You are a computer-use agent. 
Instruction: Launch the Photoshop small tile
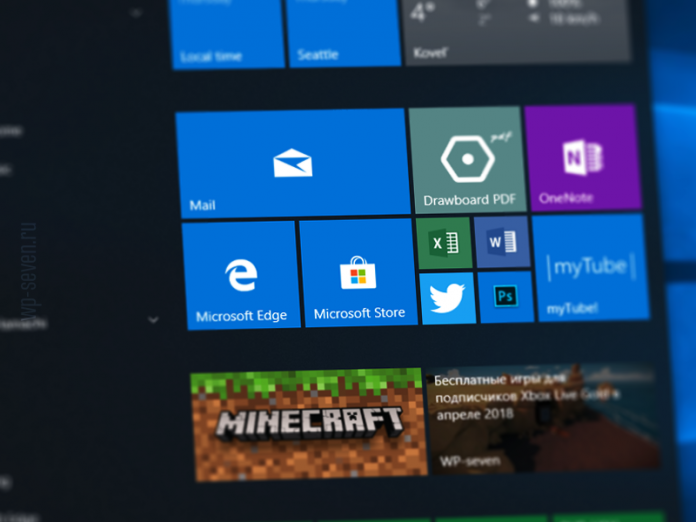(x=506, y=297)
